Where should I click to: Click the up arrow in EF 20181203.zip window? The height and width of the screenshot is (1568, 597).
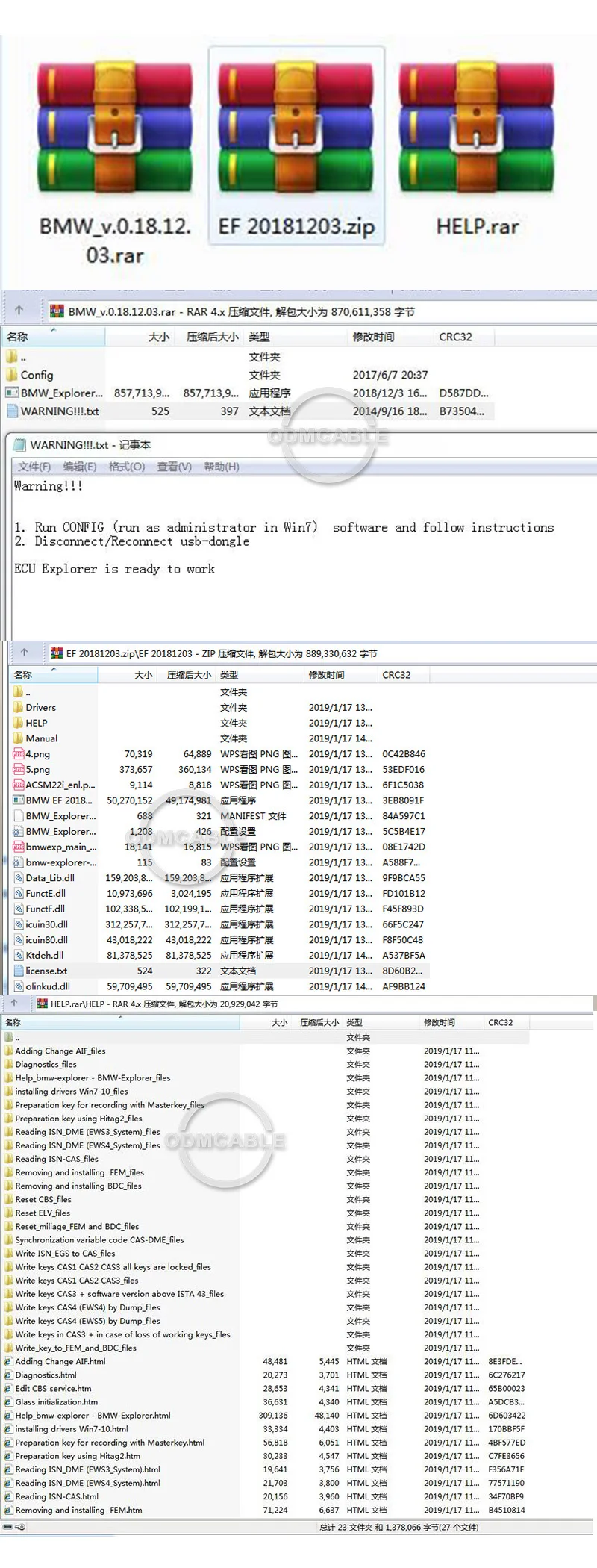pos(24,653)
